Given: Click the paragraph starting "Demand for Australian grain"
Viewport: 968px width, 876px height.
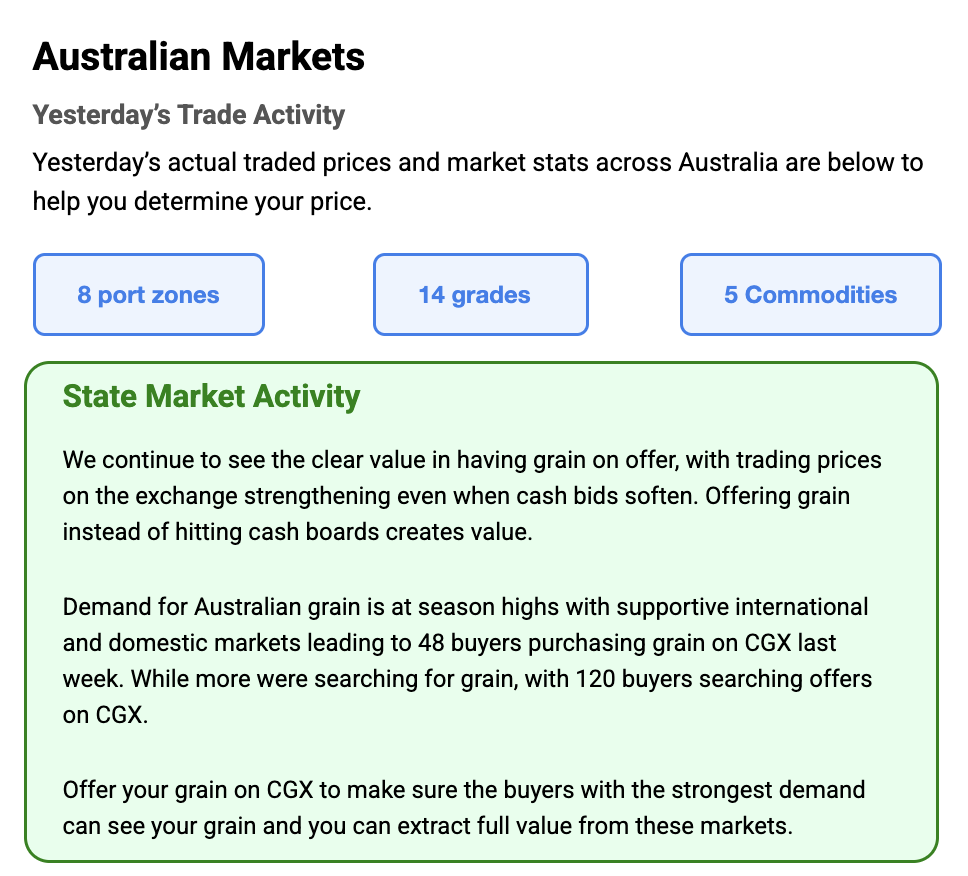Looking at the screenshot, I should point(467,662).
